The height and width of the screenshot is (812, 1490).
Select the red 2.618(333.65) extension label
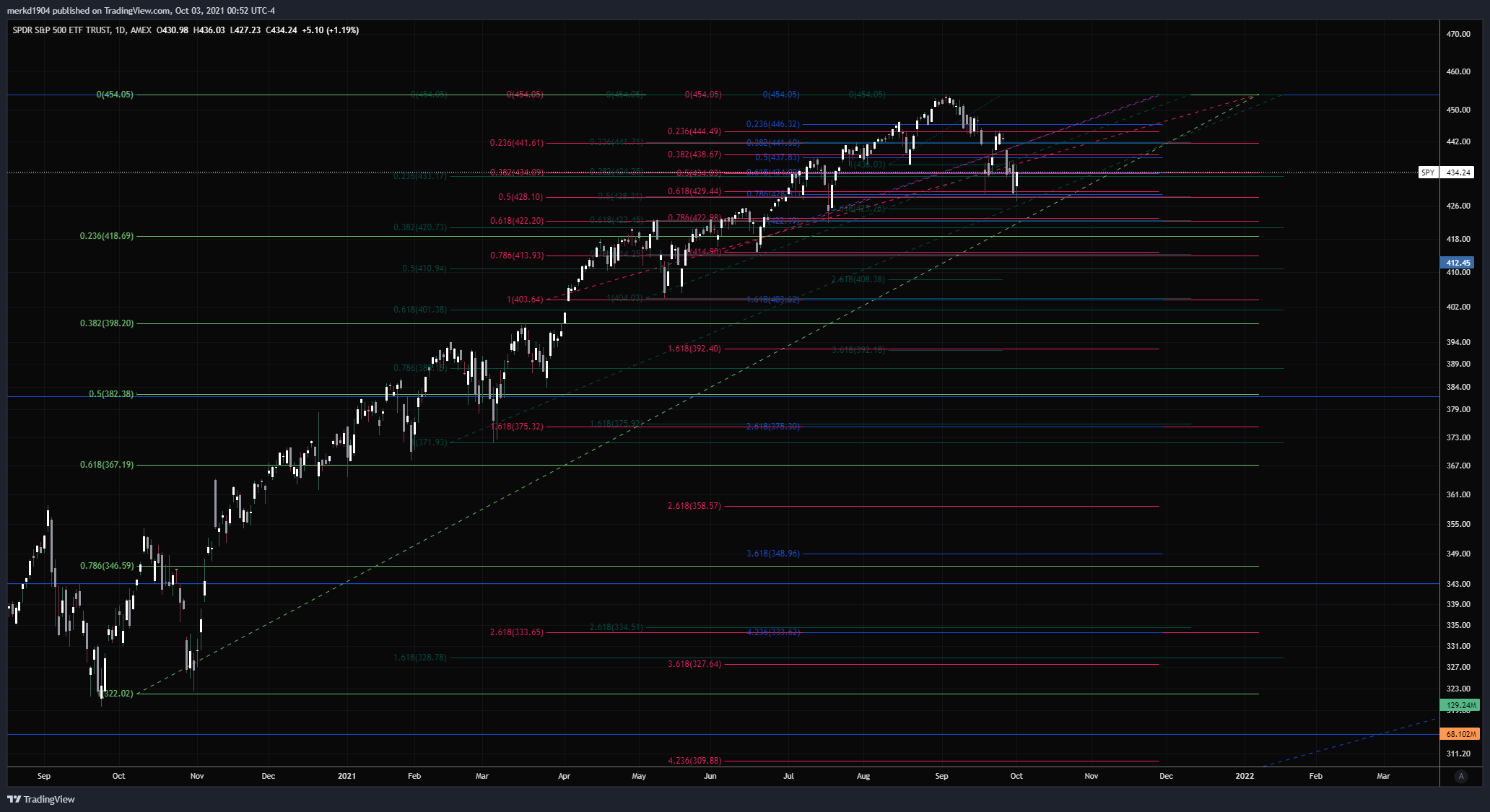pos(517,632)
